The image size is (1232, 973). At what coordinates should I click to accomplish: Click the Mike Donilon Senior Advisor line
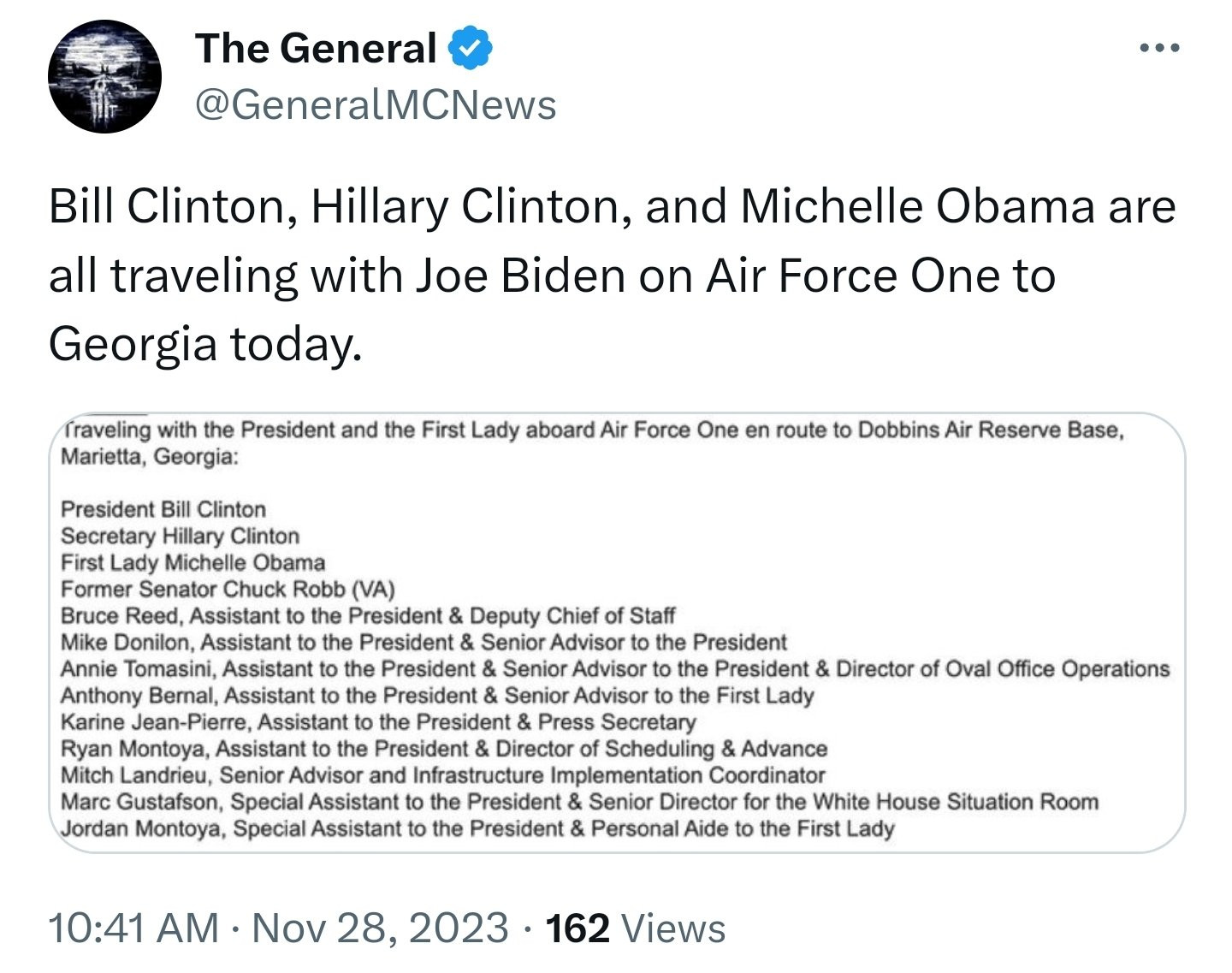click(423, 642)
